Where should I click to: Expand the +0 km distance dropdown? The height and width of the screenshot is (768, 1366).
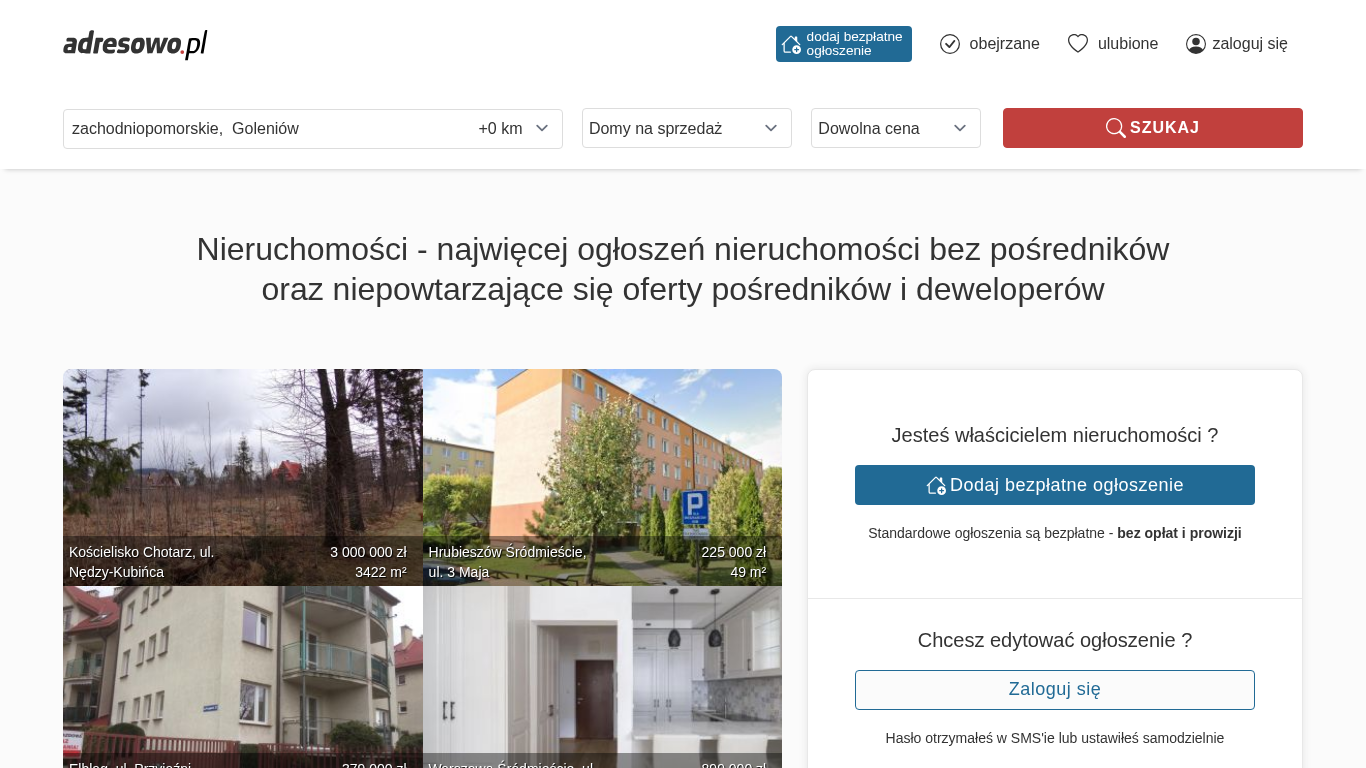[513, 128]
